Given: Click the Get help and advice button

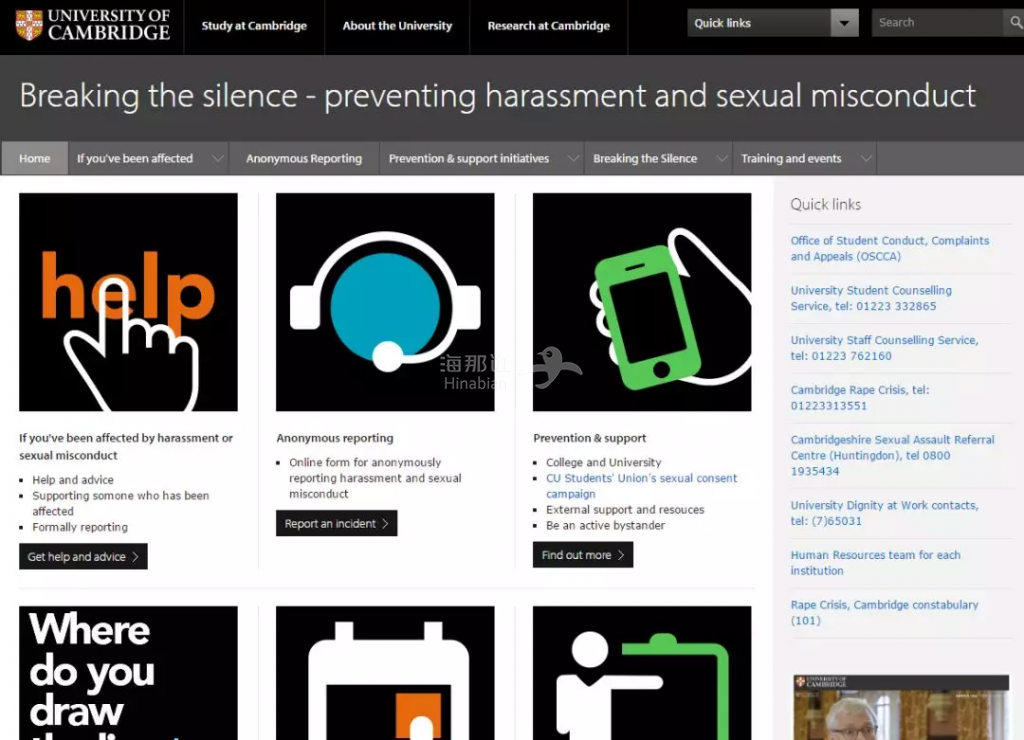Looking at the screenshot, I should (83, 556).
